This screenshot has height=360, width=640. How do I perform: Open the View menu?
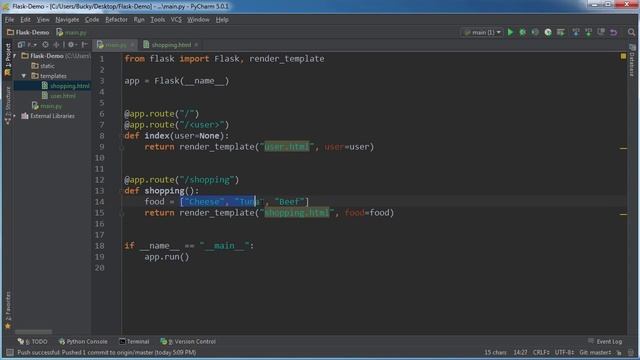(43, 20)
